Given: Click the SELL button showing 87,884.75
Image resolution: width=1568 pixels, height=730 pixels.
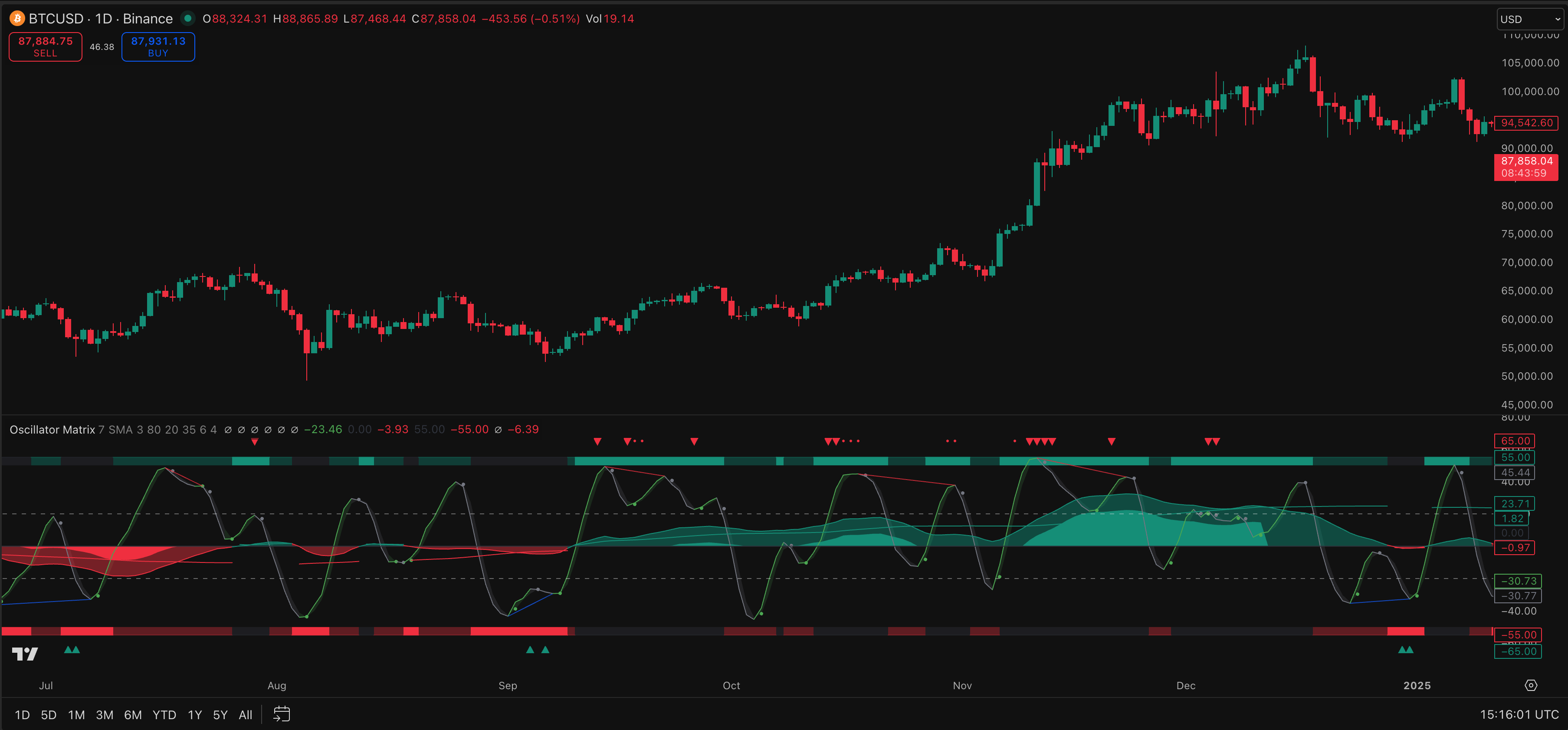Looking at the screenshot, I should (45, 46).
